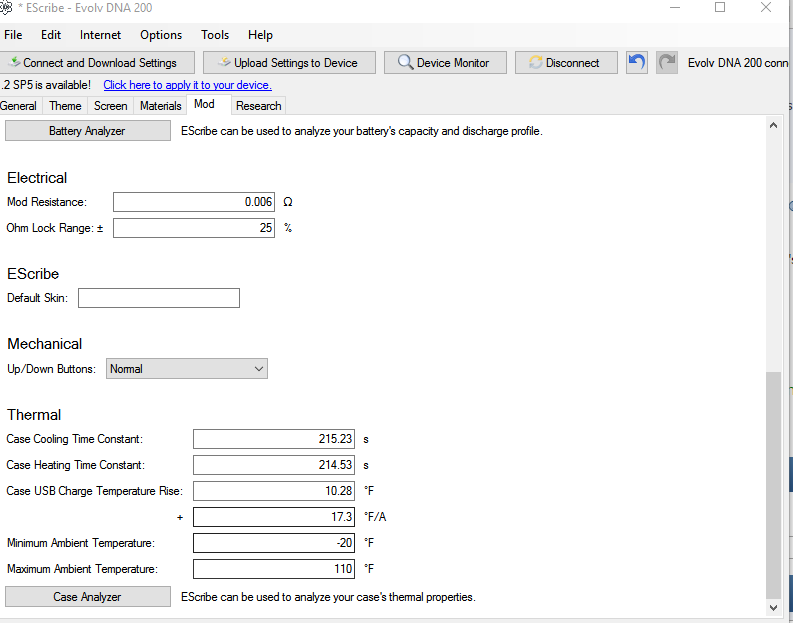This screenshot has width=793, height=623.
Task: Focus the Default Skin text field
Action: pyautogui.click(x=159, y=298)
